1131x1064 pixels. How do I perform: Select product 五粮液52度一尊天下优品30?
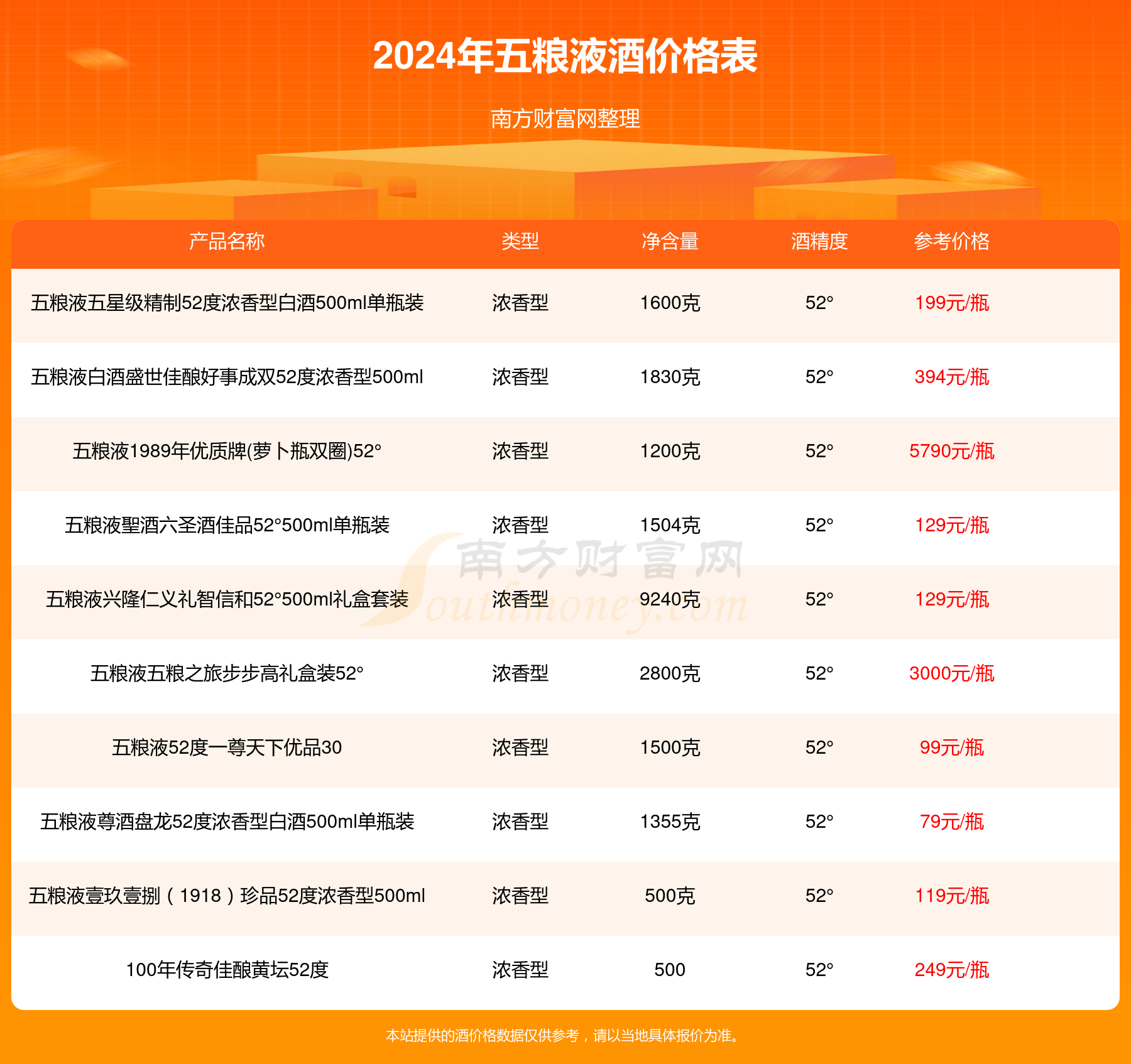pyautogui.click(x=227, y=747)
